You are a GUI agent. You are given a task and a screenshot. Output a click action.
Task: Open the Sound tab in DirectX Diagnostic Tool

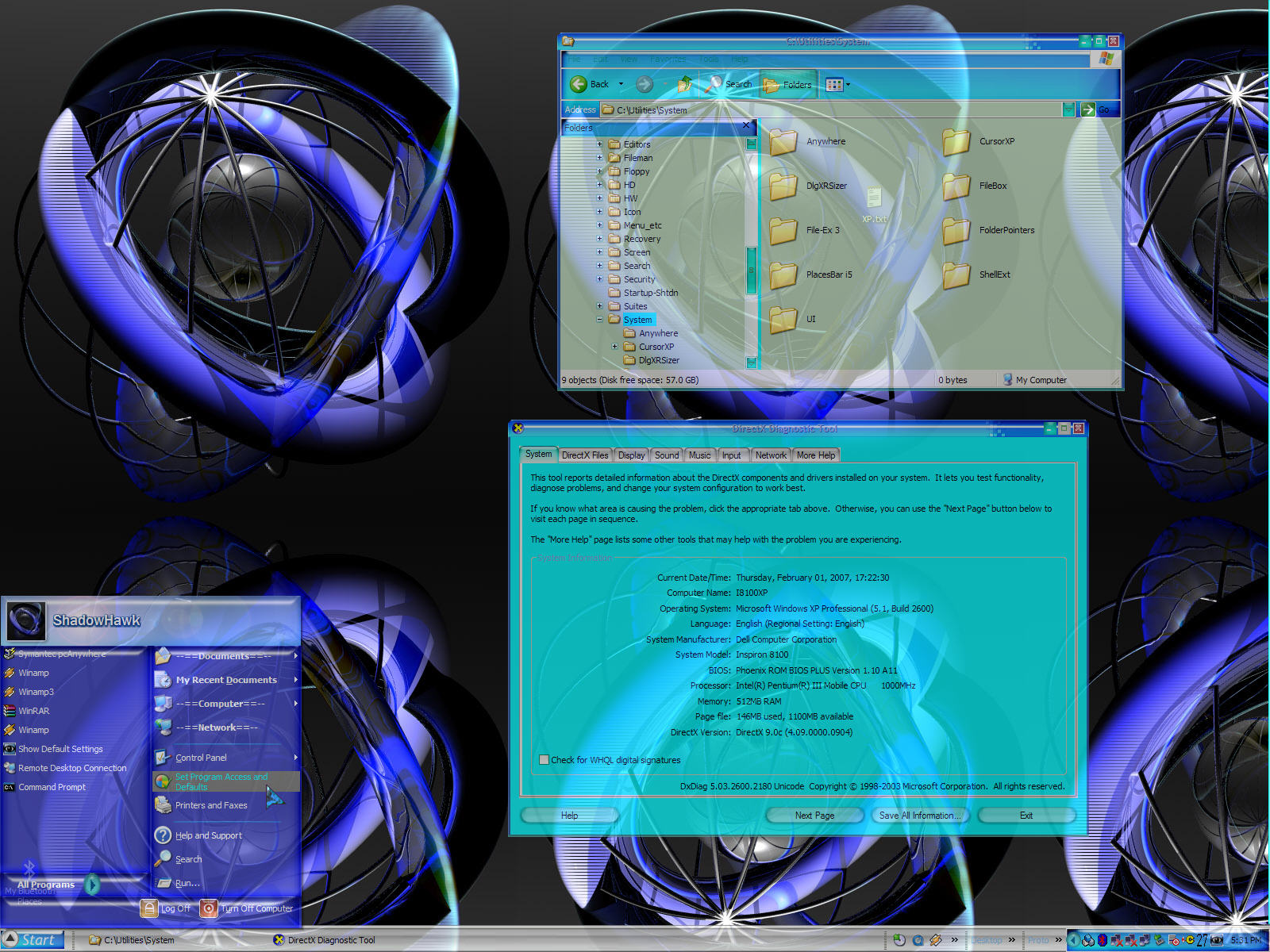tap(667, 455)
